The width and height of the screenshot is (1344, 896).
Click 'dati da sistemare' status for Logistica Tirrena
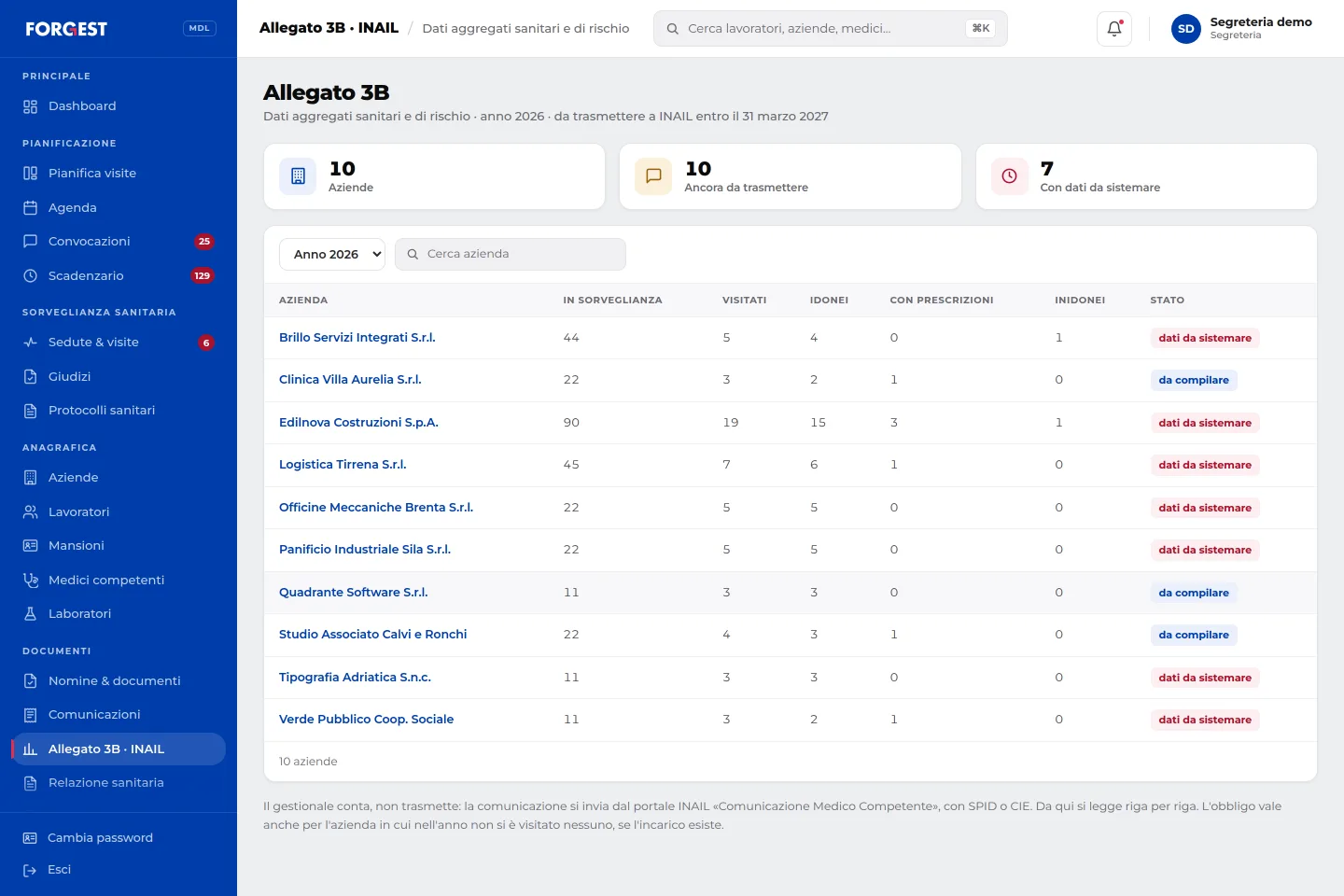[1205, 465]
